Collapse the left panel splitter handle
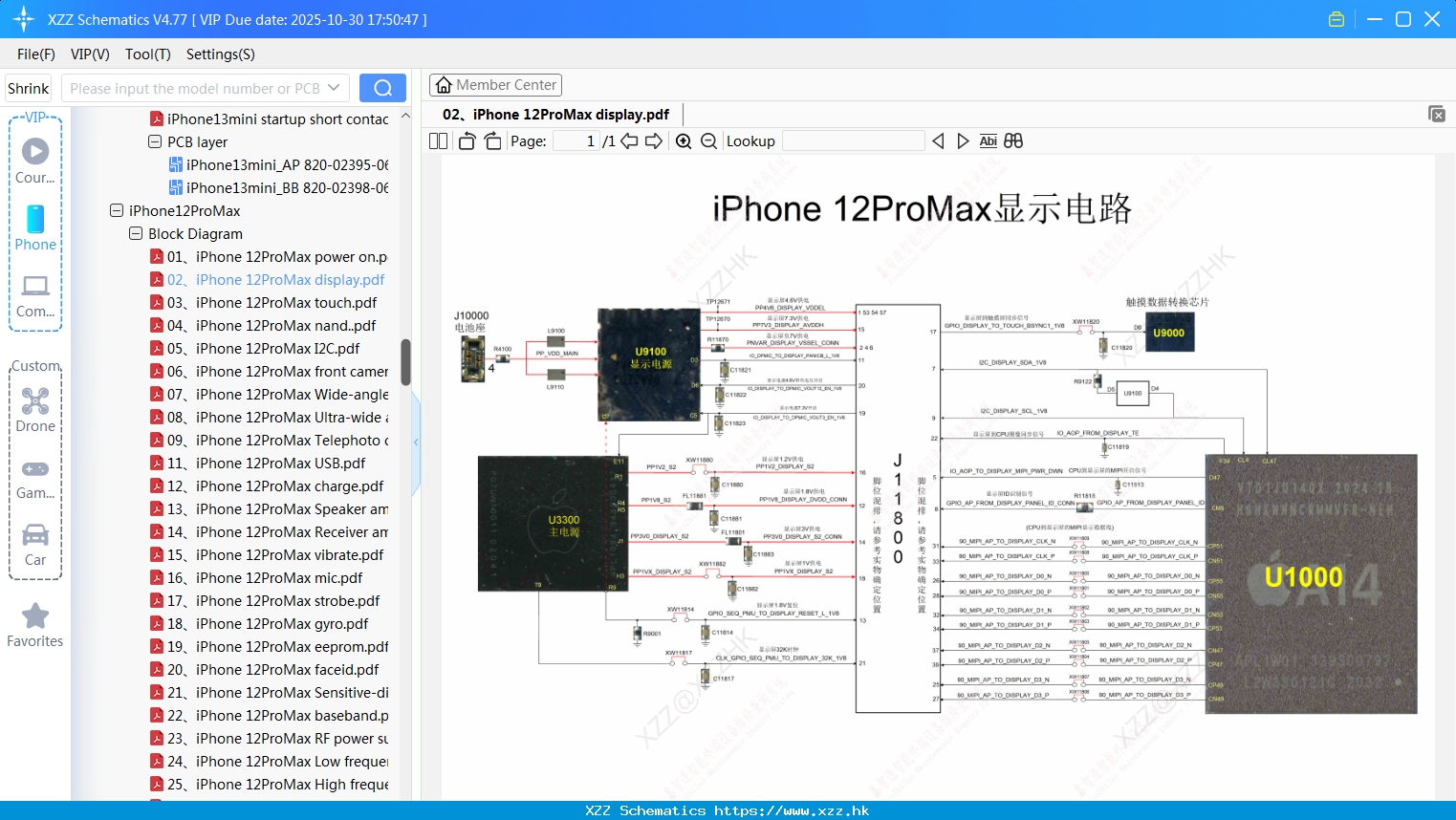The width and height of the screenshot is (1456, 820). click(x=416, y=442)
